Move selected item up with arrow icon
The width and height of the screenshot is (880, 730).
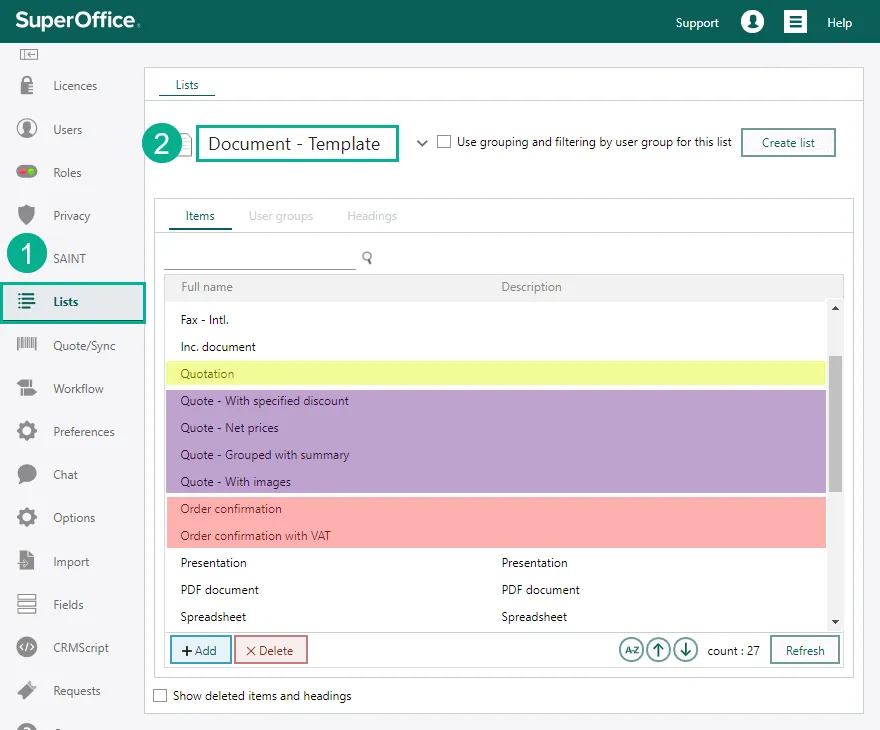pyautogui.click(x=658, y=650)
